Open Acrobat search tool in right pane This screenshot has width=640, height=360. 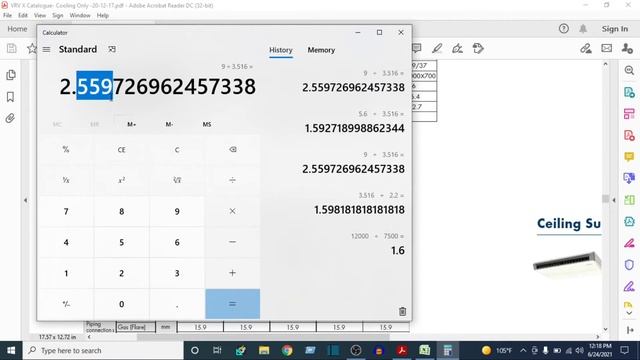[x=629, y=71]
